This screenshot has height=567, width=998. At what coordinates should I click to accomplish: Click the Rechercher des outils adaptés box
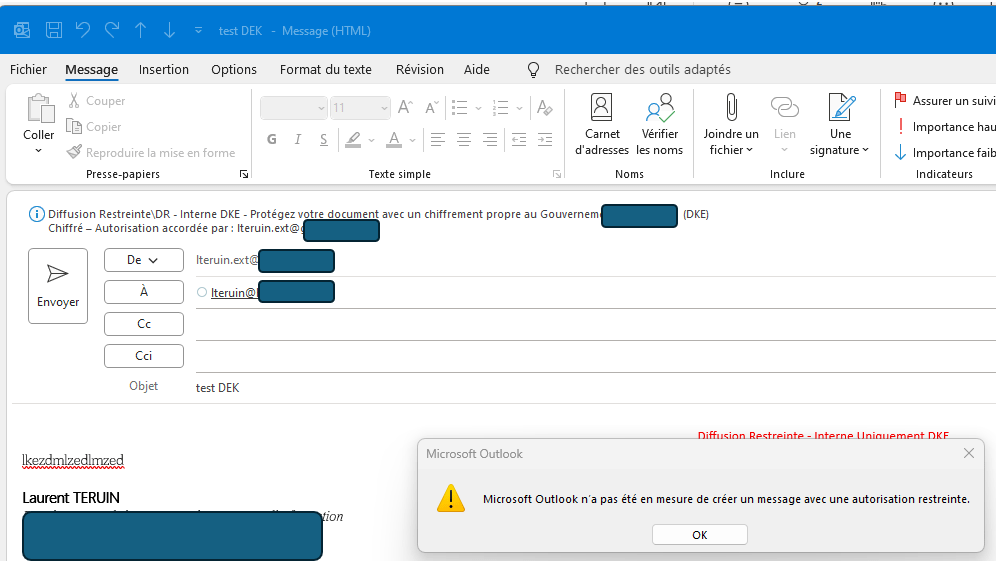pos(642,70)
